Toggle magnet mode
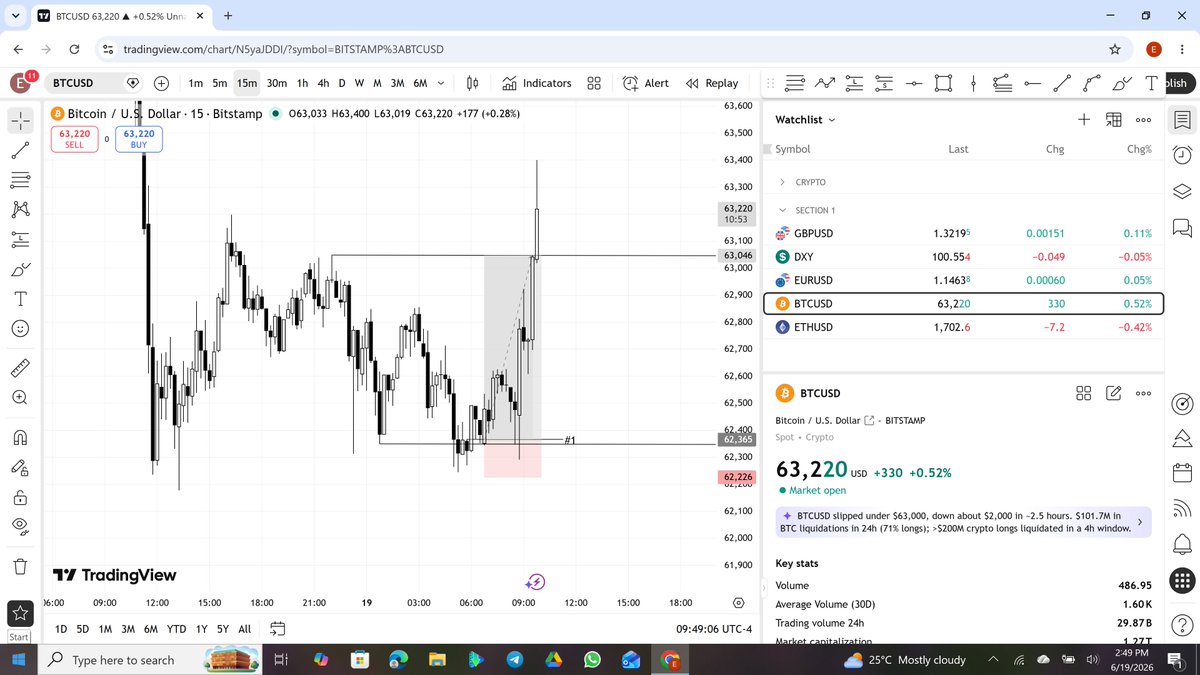This screenshot has height=675, width=1200. pos(21,437)
